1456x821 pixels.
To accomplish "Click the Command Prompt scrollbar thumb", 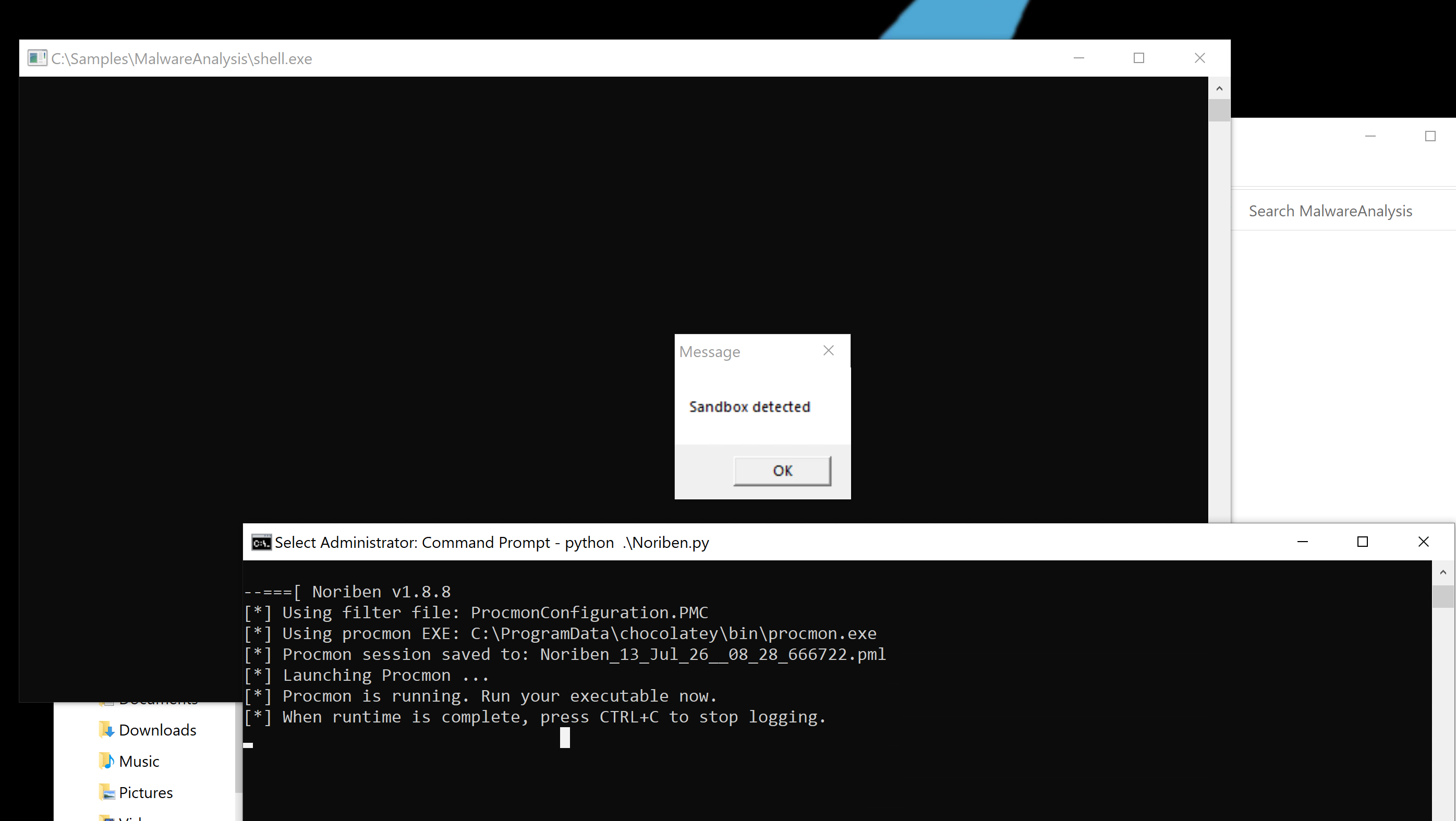I will pyautogui.click(x=1443, y=596).
